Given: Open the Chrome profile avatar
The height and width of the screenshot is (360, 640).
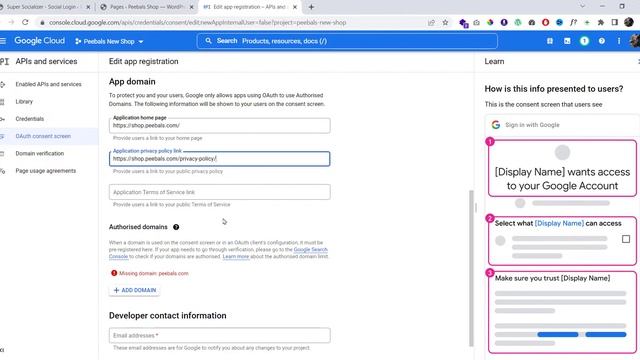Looking at the screenshot, I should [629, 22].
